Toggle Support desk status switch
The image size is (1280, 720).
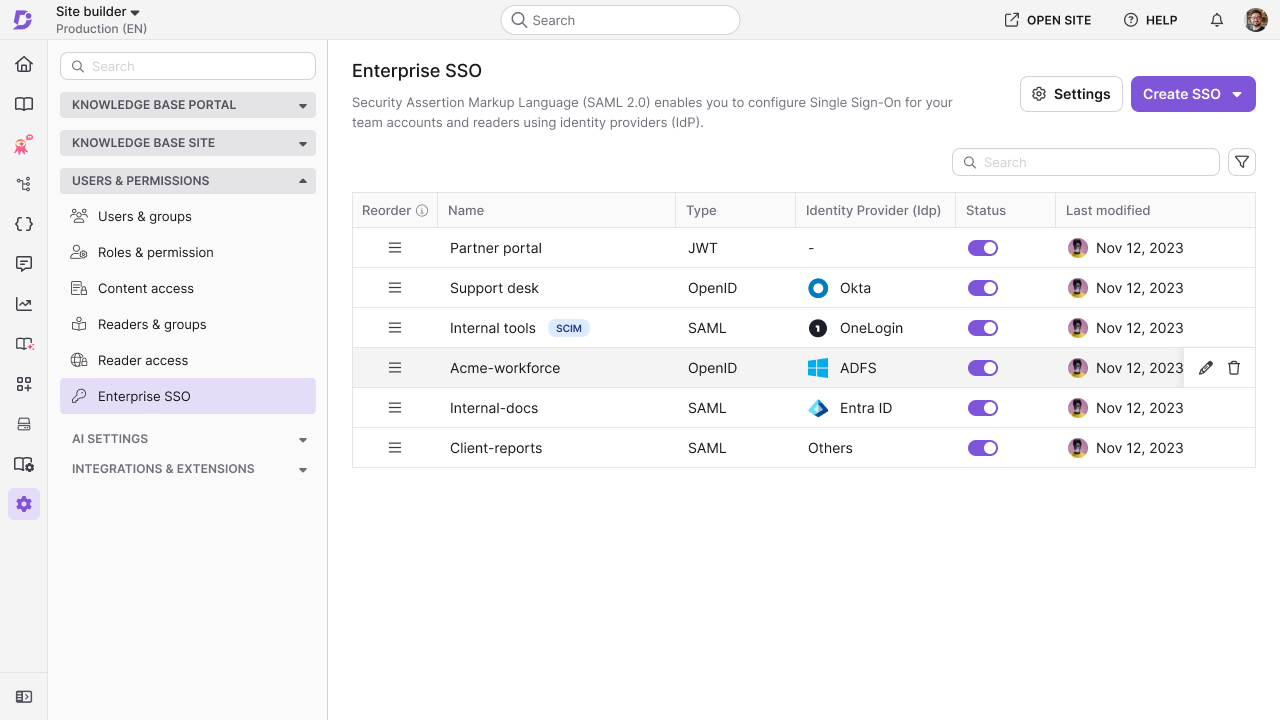(983, 288)
